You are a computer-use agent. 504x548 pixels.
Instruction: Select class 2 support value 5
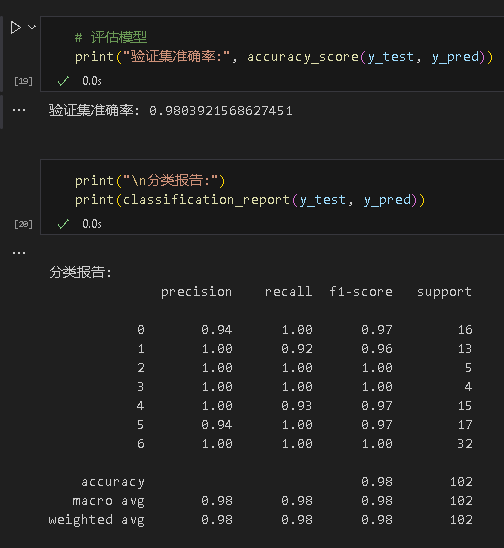(469, 368)
